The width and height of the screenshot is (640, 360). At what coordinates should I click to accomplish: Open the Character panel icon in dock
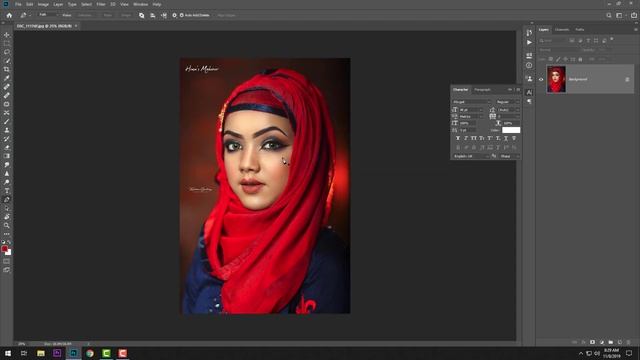click(x=529, y=93)
